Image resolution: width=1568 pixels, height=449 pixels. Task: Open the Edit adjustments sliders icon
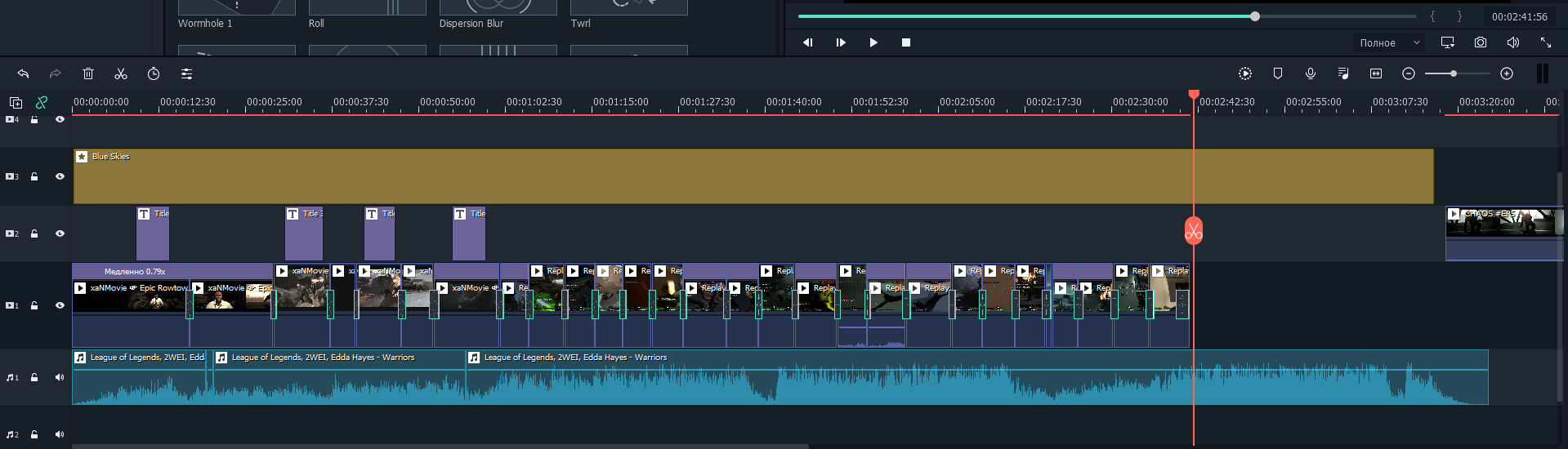(x=186, y=74)
